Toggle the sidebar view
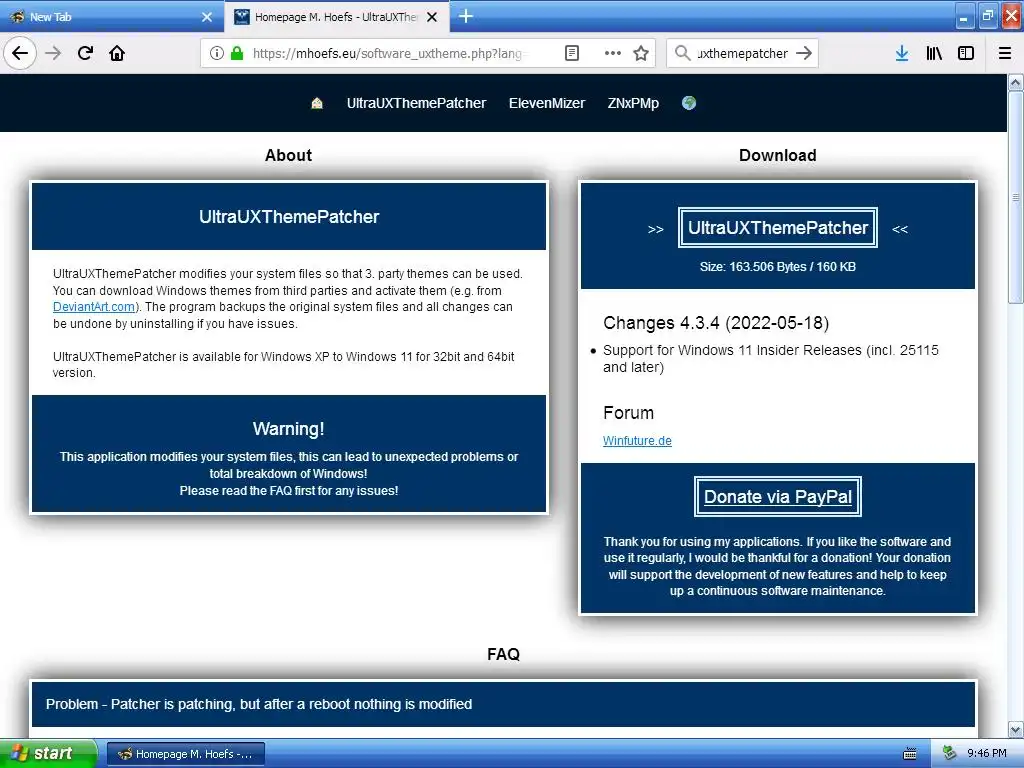The width and height of the screenshot is (1024, 768). click(x=966, y=53)
